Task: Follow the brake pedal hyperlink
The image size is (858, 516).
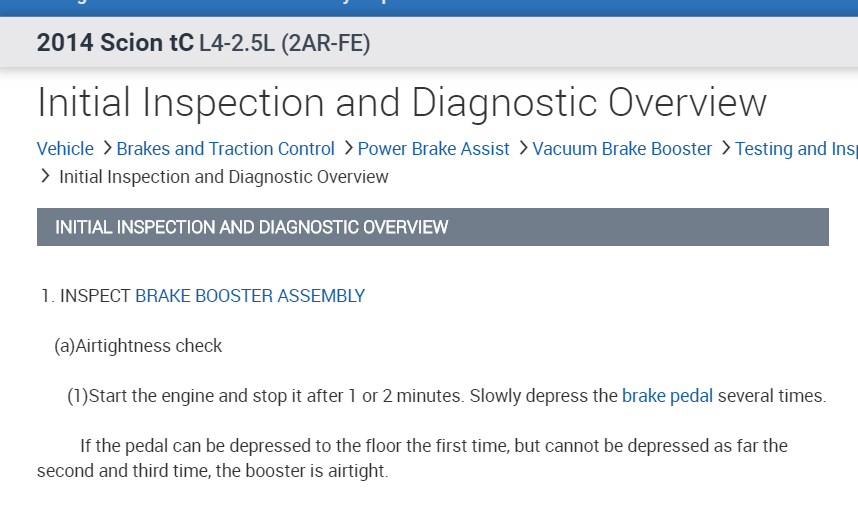Action: point(667,396)
